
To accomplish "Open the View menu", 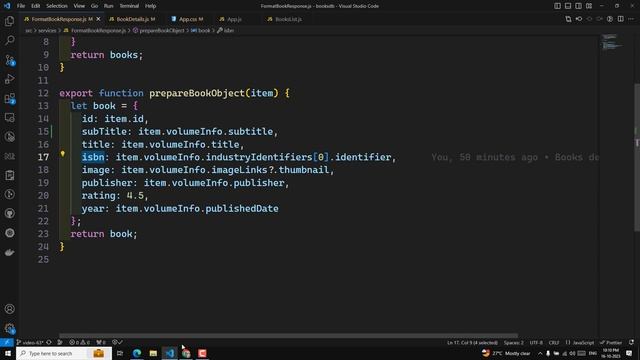I will [x=79, y=6].
